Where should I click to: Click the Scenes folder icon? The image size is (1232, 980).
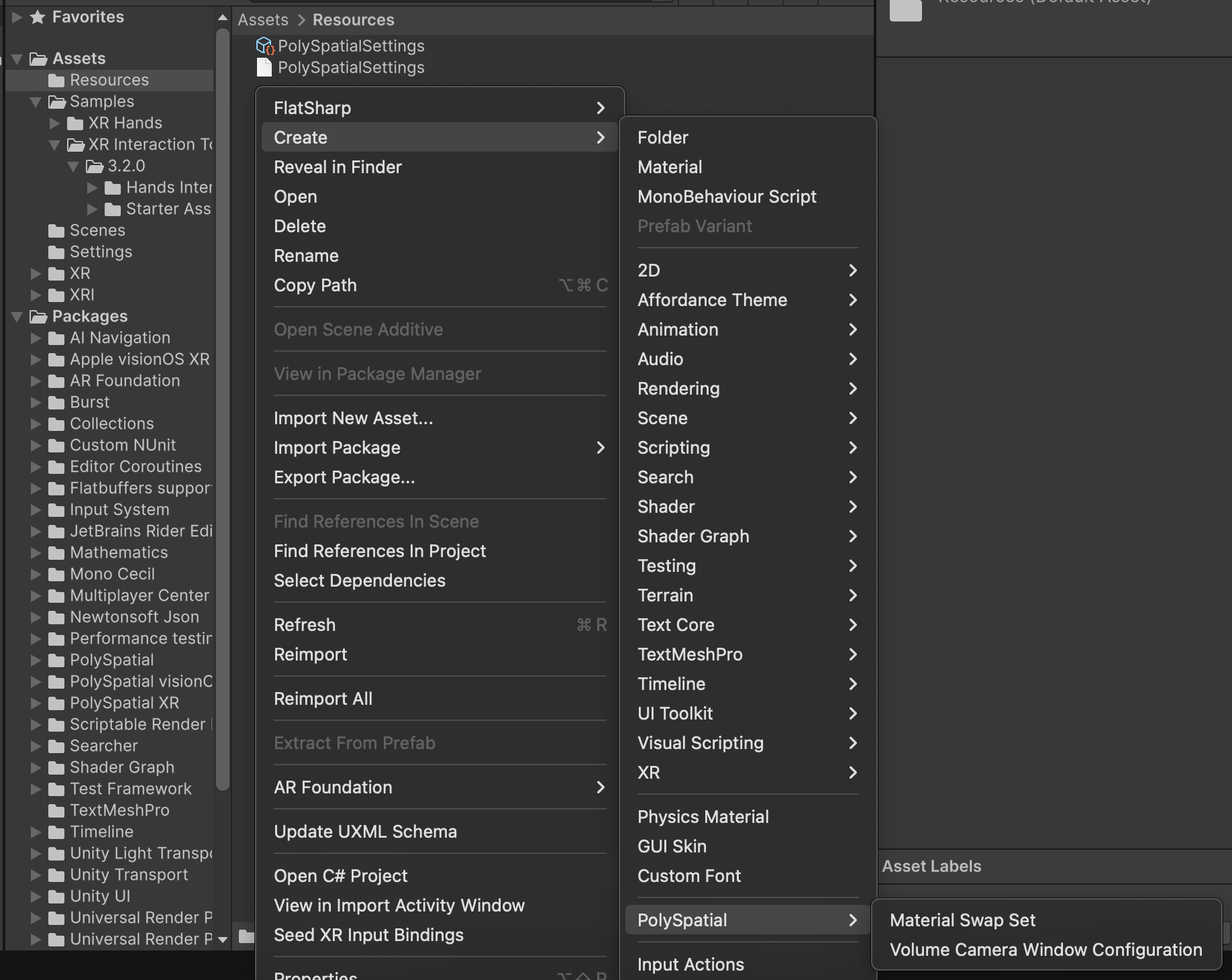point(57,231)
